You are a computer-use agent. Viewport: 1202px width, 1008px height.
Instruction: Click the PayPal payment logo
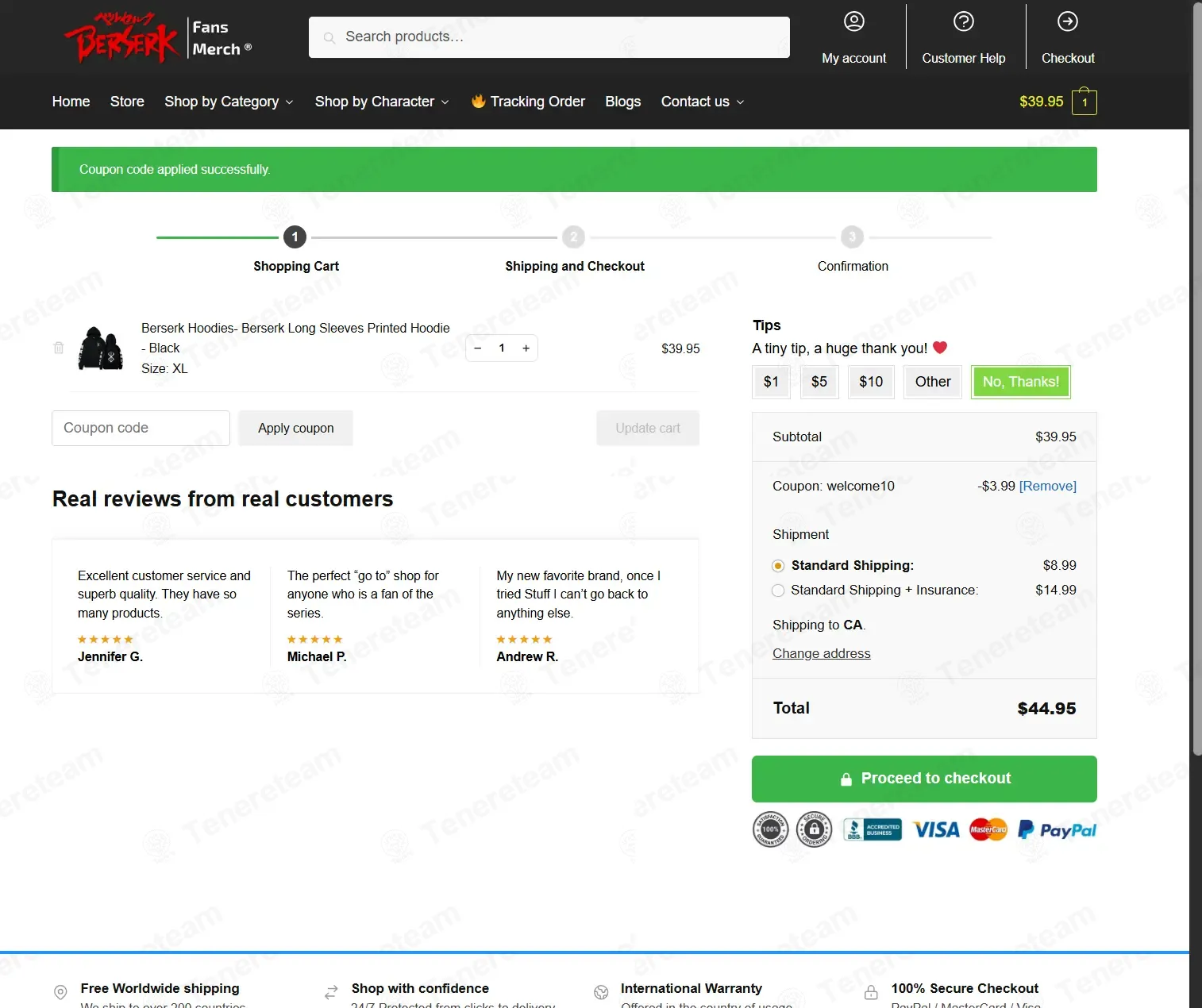point(1056,830)
